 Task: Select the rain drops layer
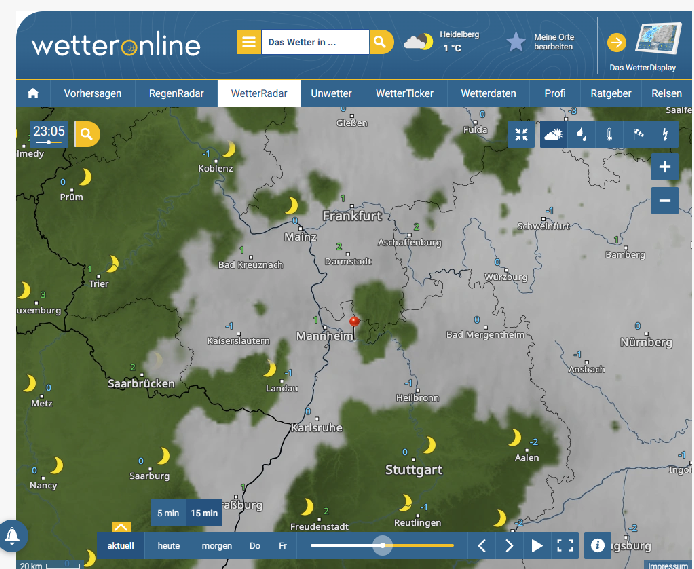[x=582, y=134]
